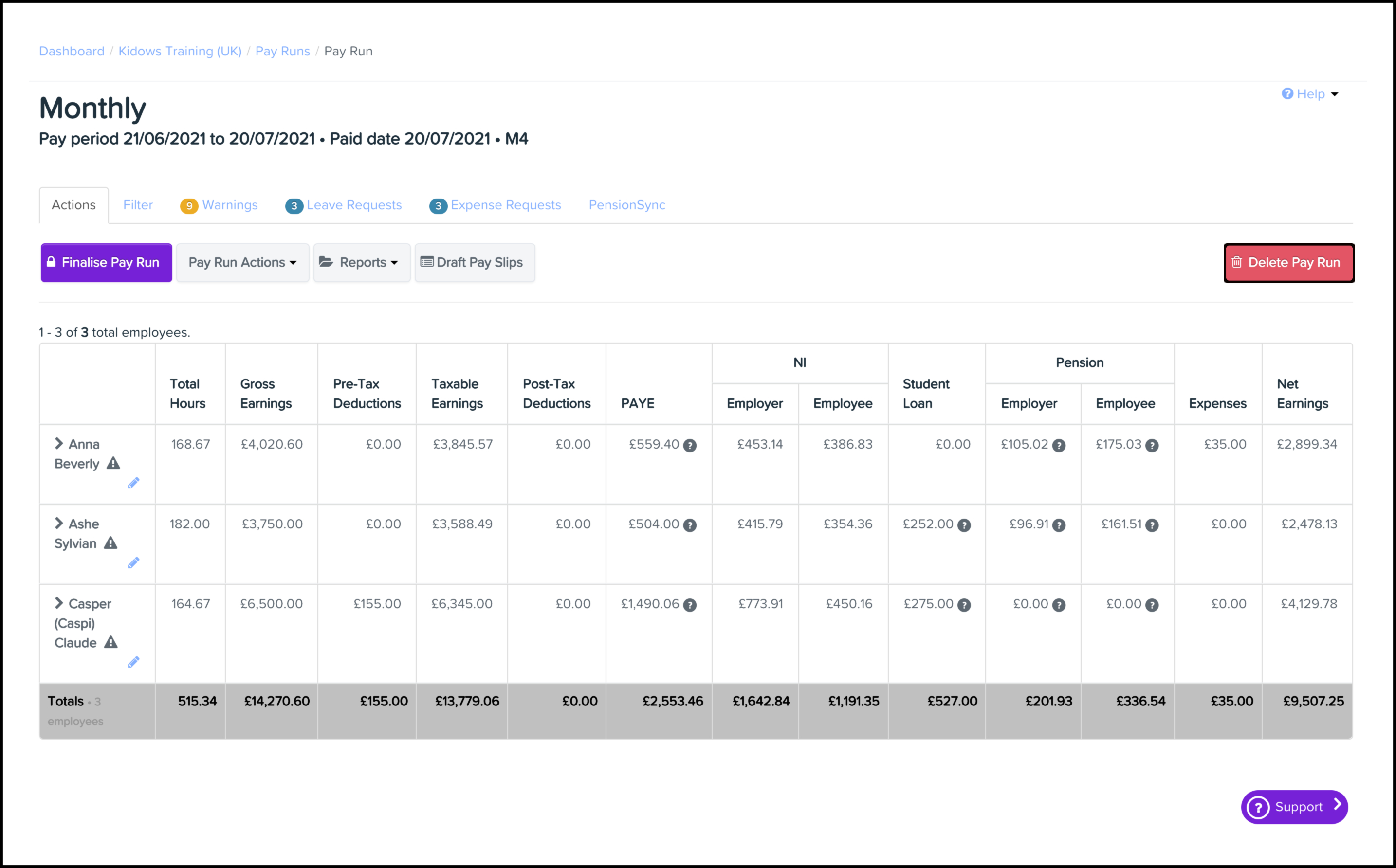Click PAYE help icon for Anna Beverly's £559.40
The image size is (1396, 868).
click(690, 446)
